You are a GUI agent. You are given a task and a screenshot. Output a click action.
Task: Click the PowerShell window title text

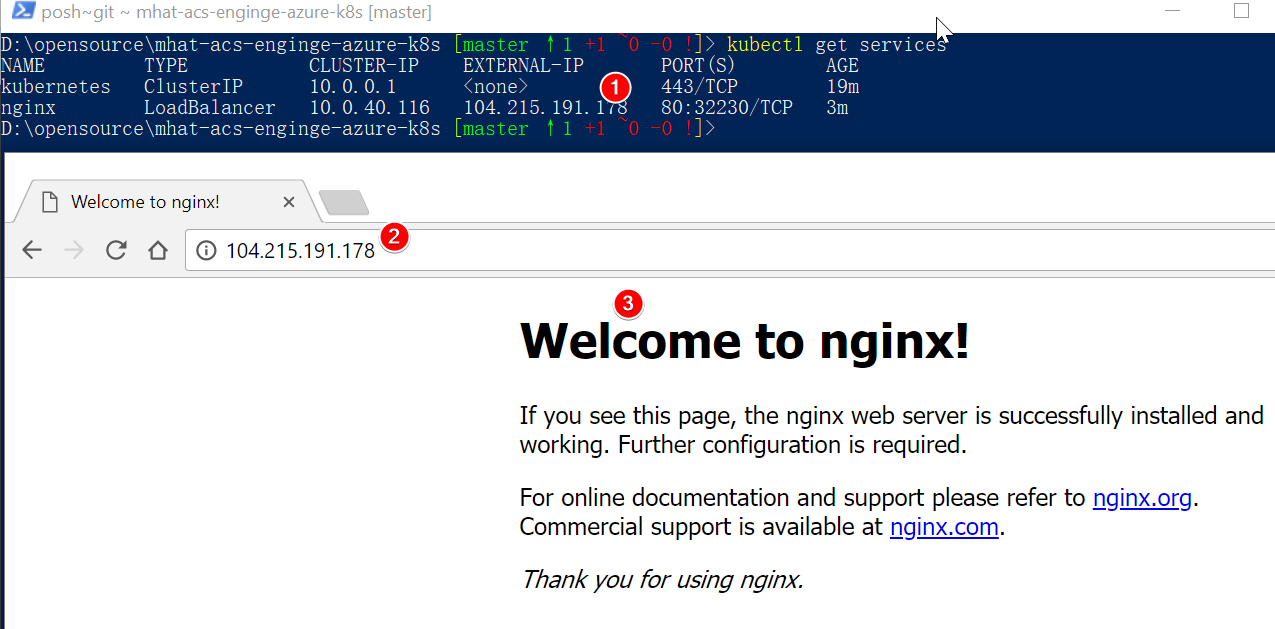[237, 12]
